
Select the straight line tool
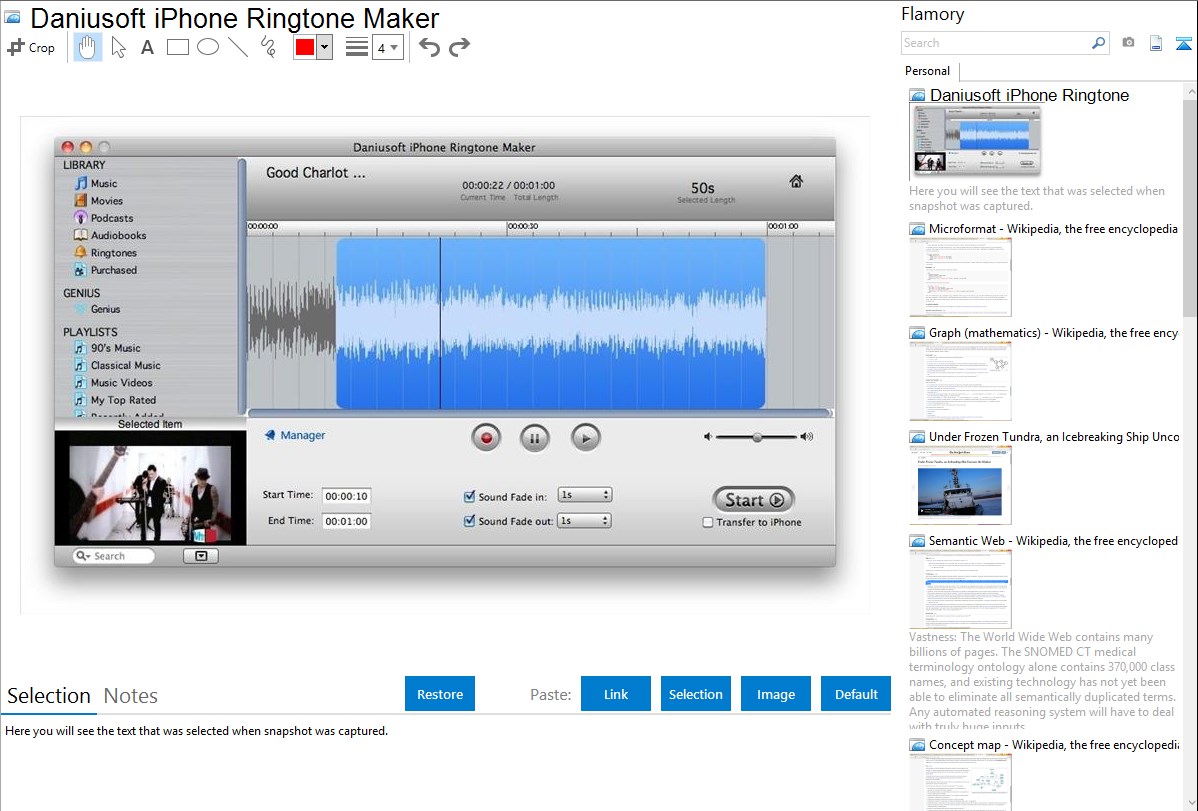coord(238,47)
